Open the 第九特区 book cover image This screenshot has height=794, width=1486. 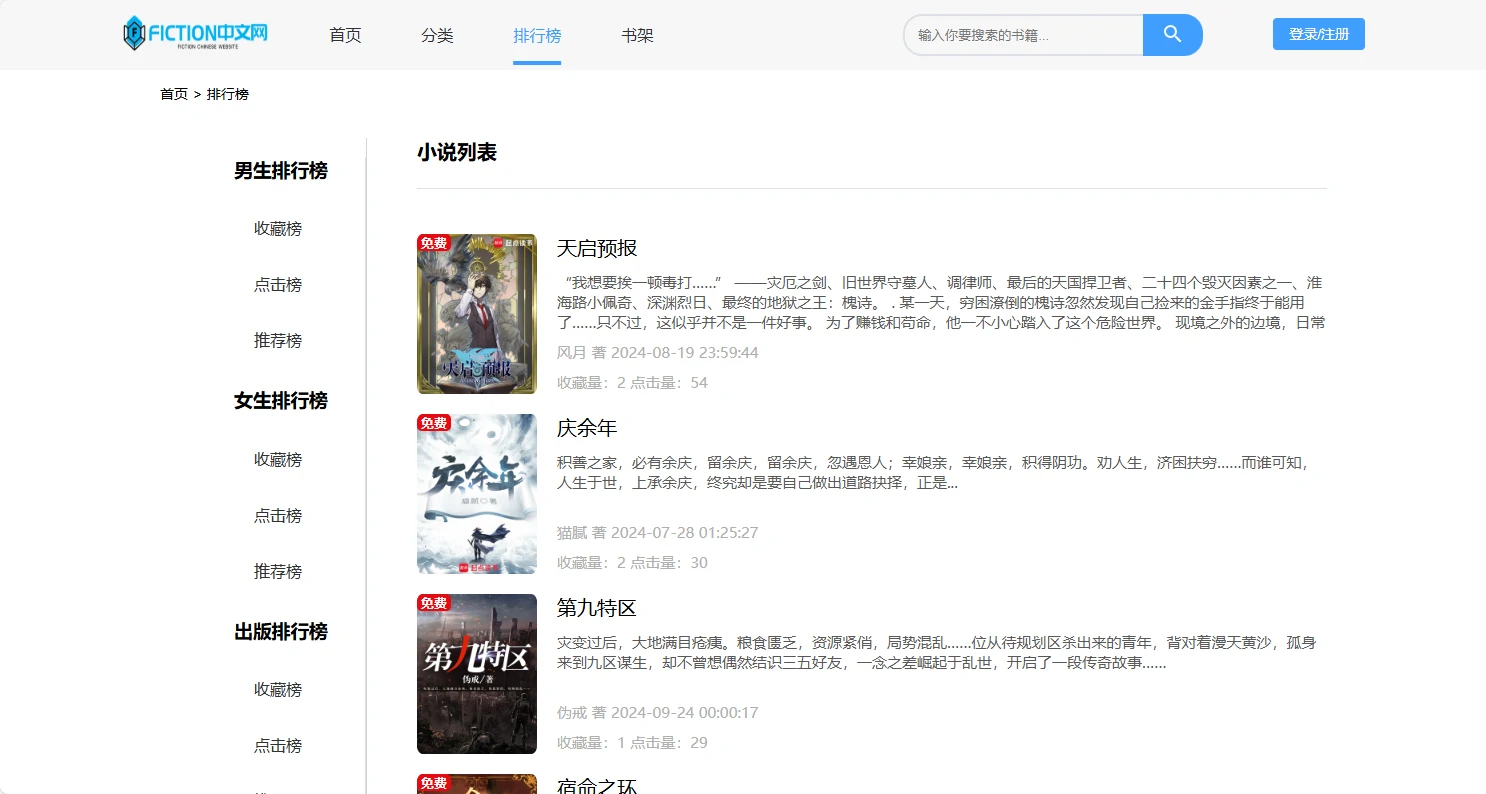click(x=476, y=674)
